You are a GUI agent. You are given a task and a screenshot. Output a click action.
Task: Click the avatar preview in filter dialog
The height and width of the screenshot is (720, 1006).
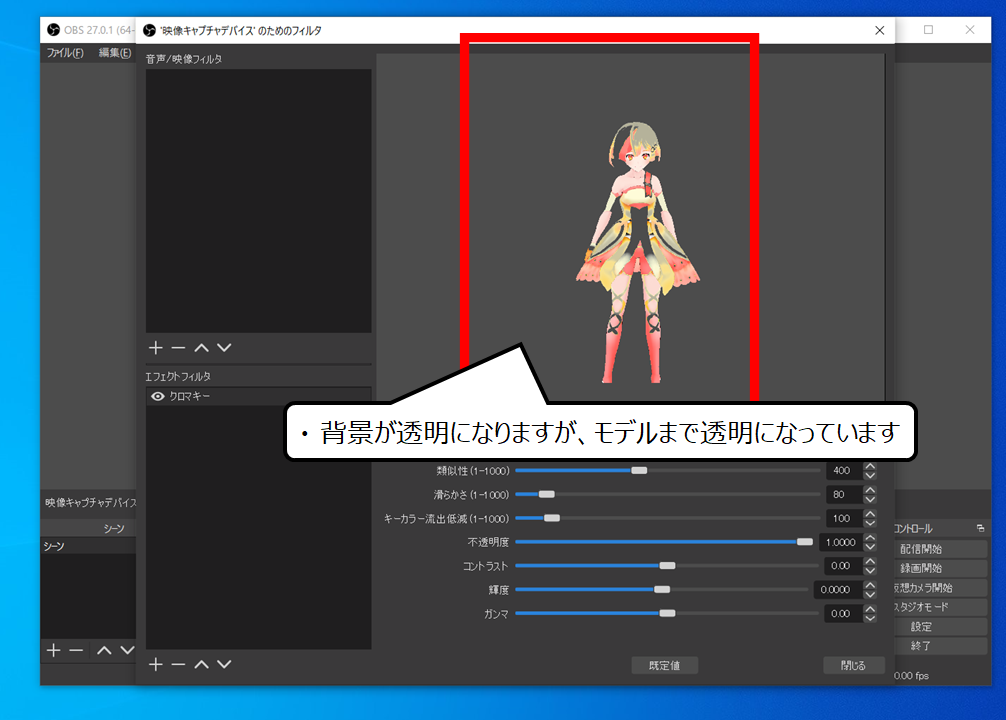(637, 252)
